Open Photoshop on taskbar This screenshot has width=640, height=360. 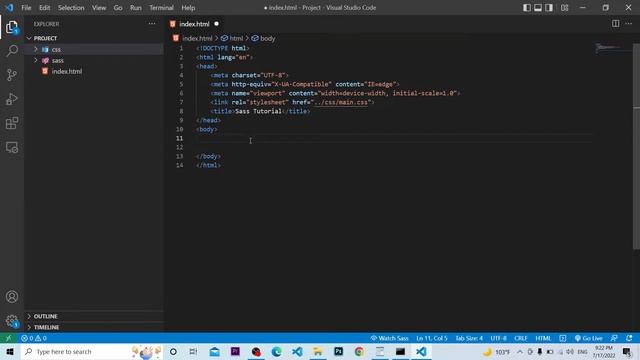[x=338, y=351]
